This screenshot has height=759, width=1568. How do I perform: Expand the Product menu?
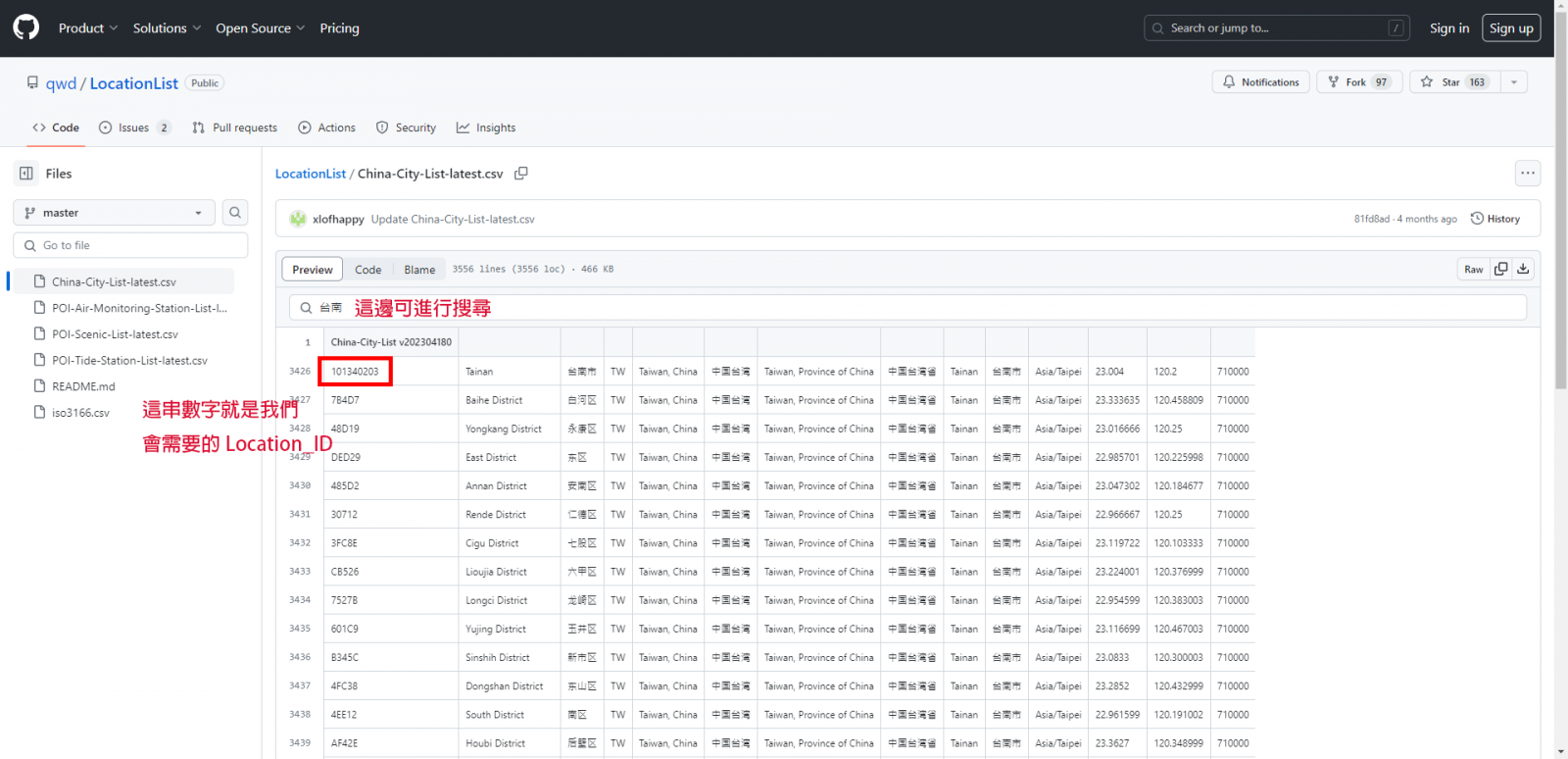point(88,28)
